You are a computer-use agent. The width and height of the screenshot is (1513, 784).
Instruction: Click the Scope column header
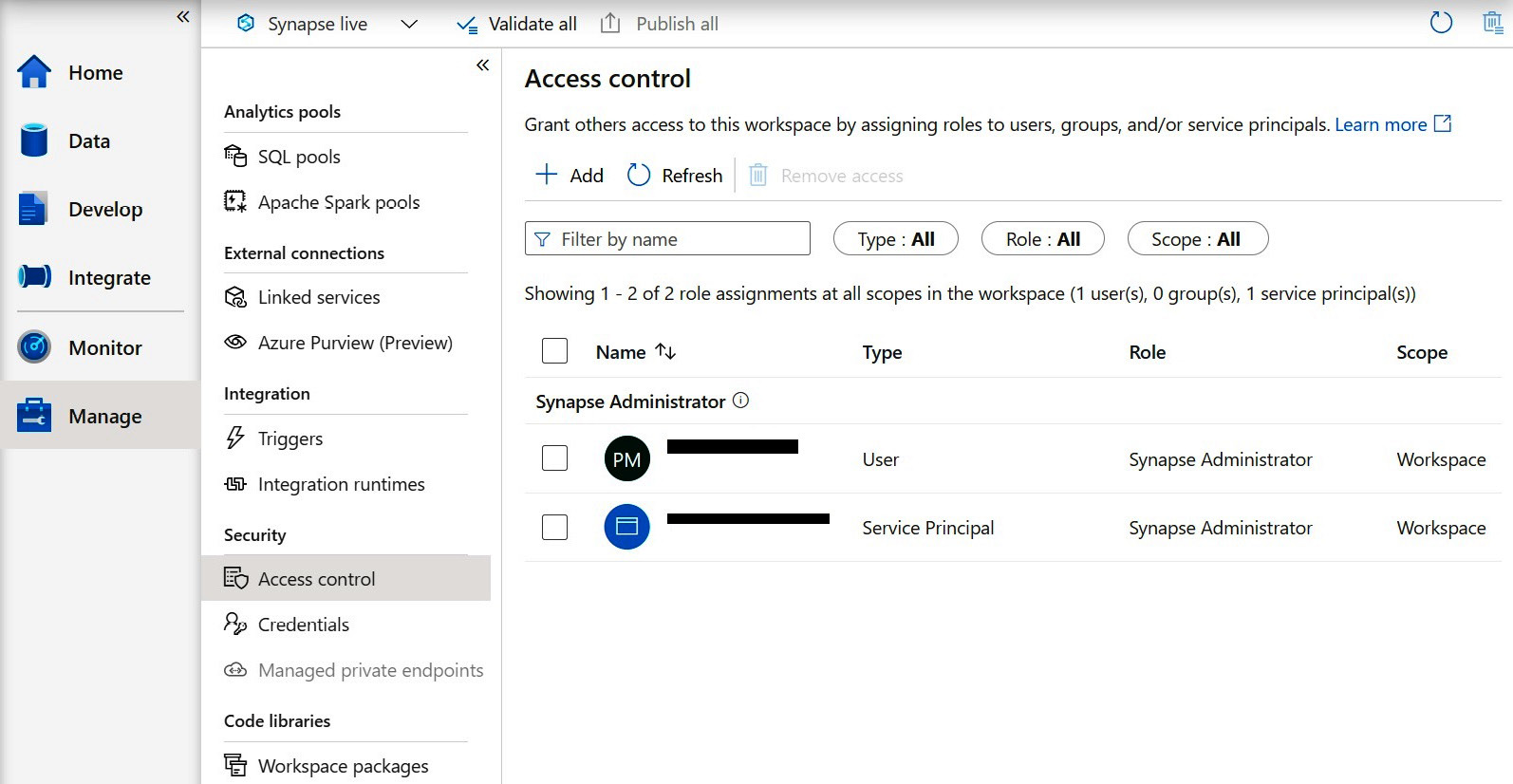(x=1422, y=352)
